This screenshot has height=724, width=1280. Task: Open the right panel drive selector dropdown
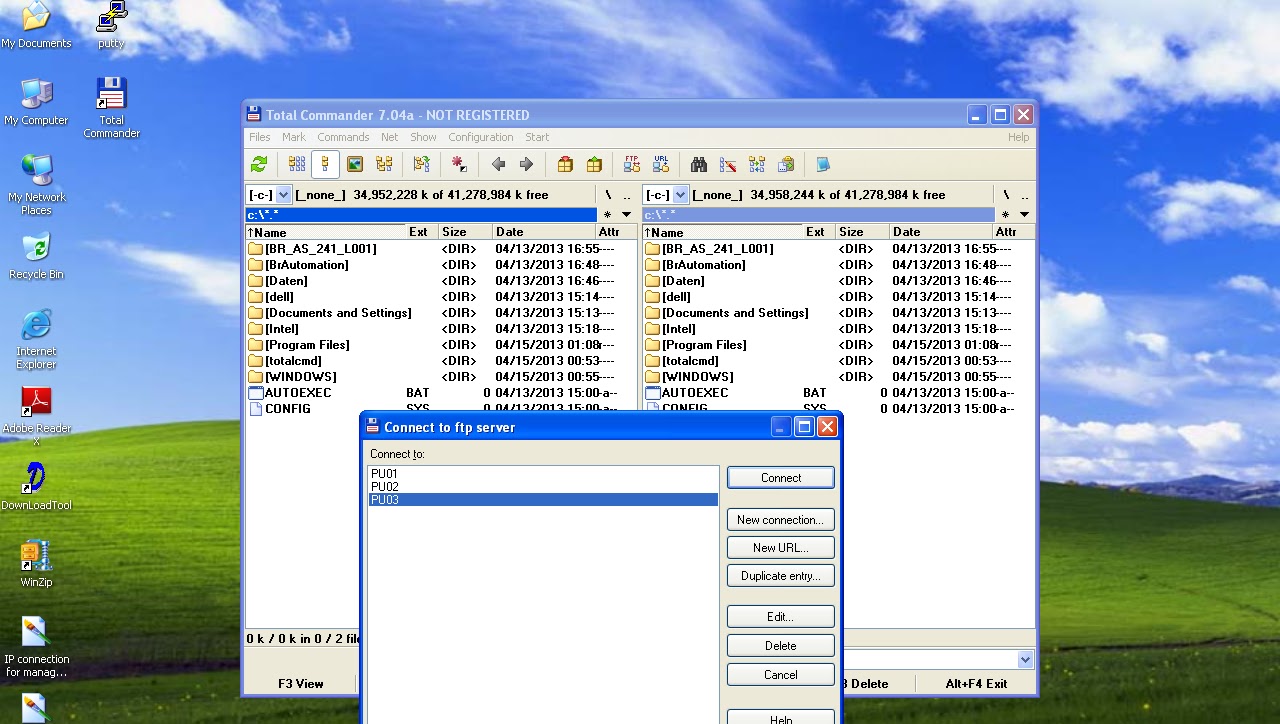680,194
